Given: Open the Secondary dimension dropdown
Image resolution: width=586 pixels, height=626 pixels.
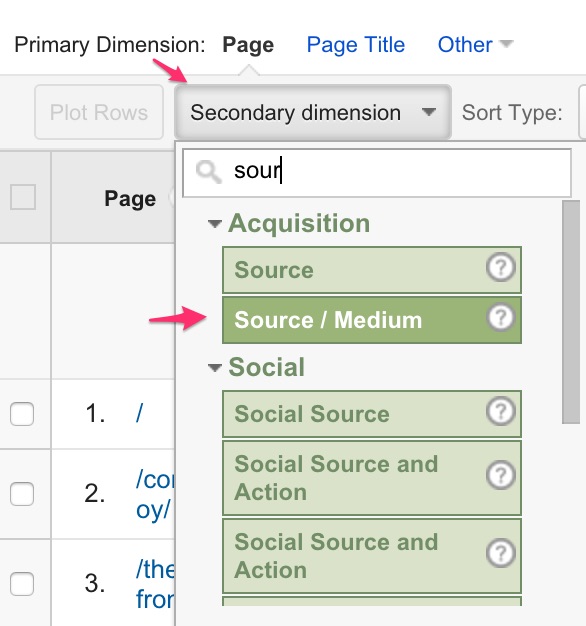Looking at the screenshot, I should tap(313, 112).
